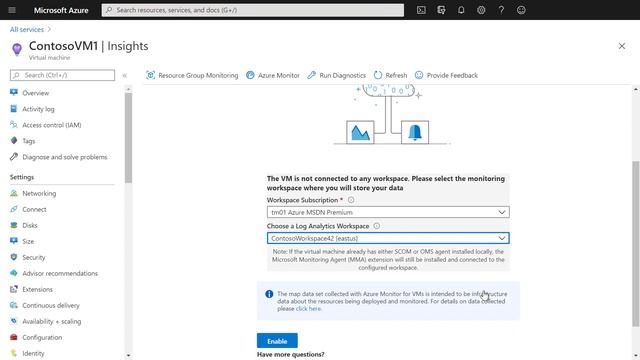Follow the 'click here' data details link

point(308,309)
